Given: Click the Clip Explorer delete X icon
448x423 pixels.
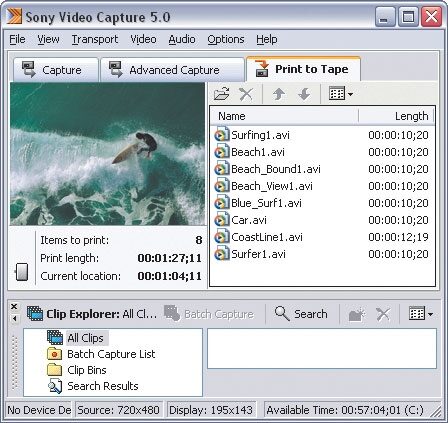Looking at the screenshot, I should coord(383,314).
